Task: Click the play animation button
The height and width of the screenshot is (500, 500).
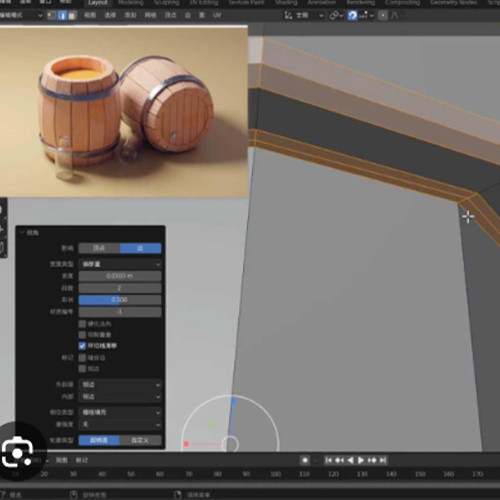Action: (361, 460)
